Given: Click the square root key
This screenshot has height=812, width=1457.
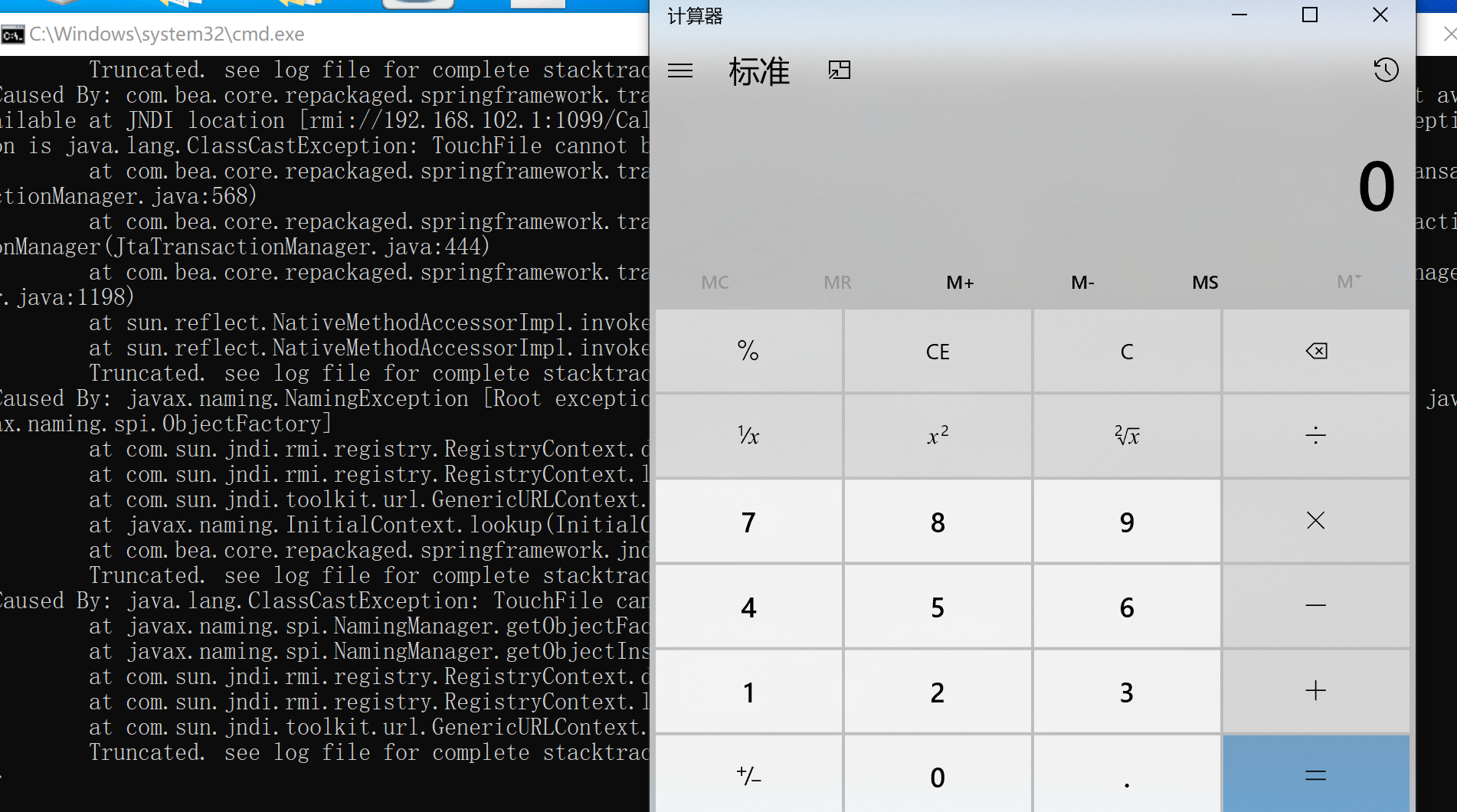Looking at the screenshot, I should (1127, 436).
